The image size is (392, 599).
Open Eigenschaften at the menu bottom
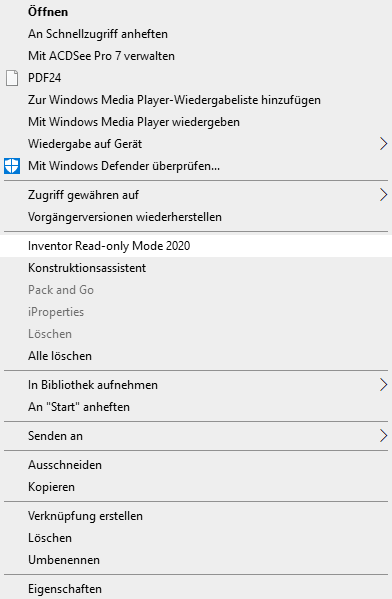(196, 589)
